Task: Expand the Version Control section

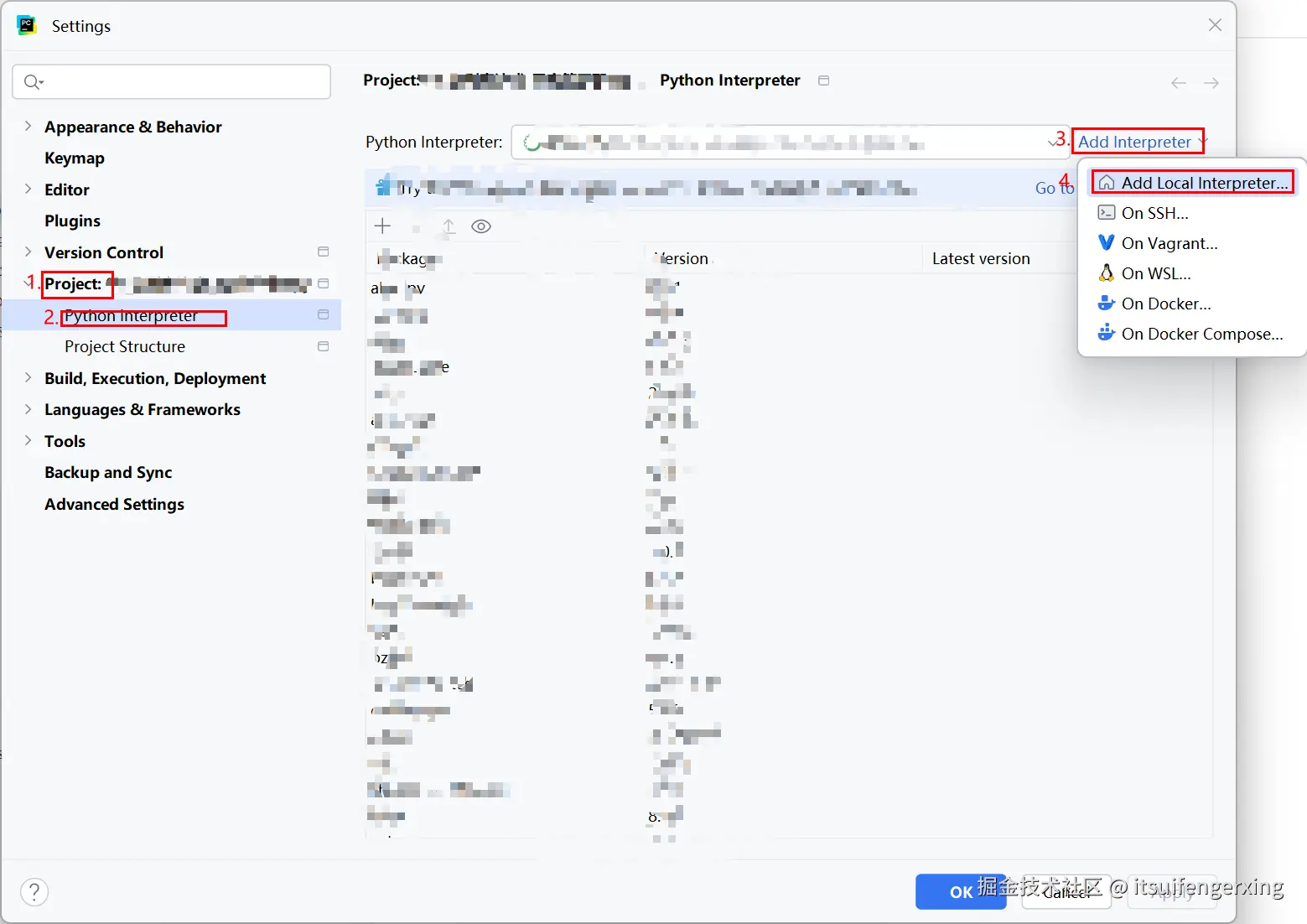Action: click(x=28, y=252)
